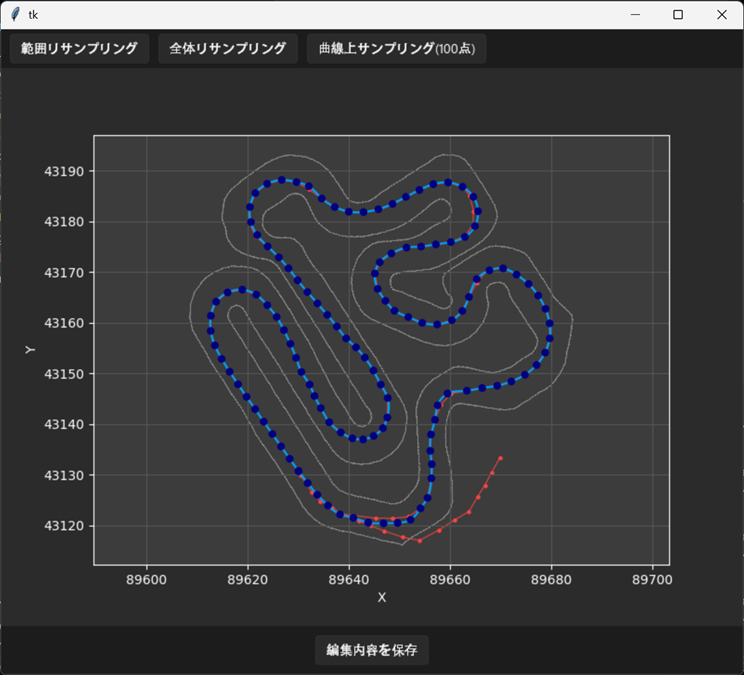Click the X-axis tick label 89700
Screen dimensions: 744x675
point(652,580)
